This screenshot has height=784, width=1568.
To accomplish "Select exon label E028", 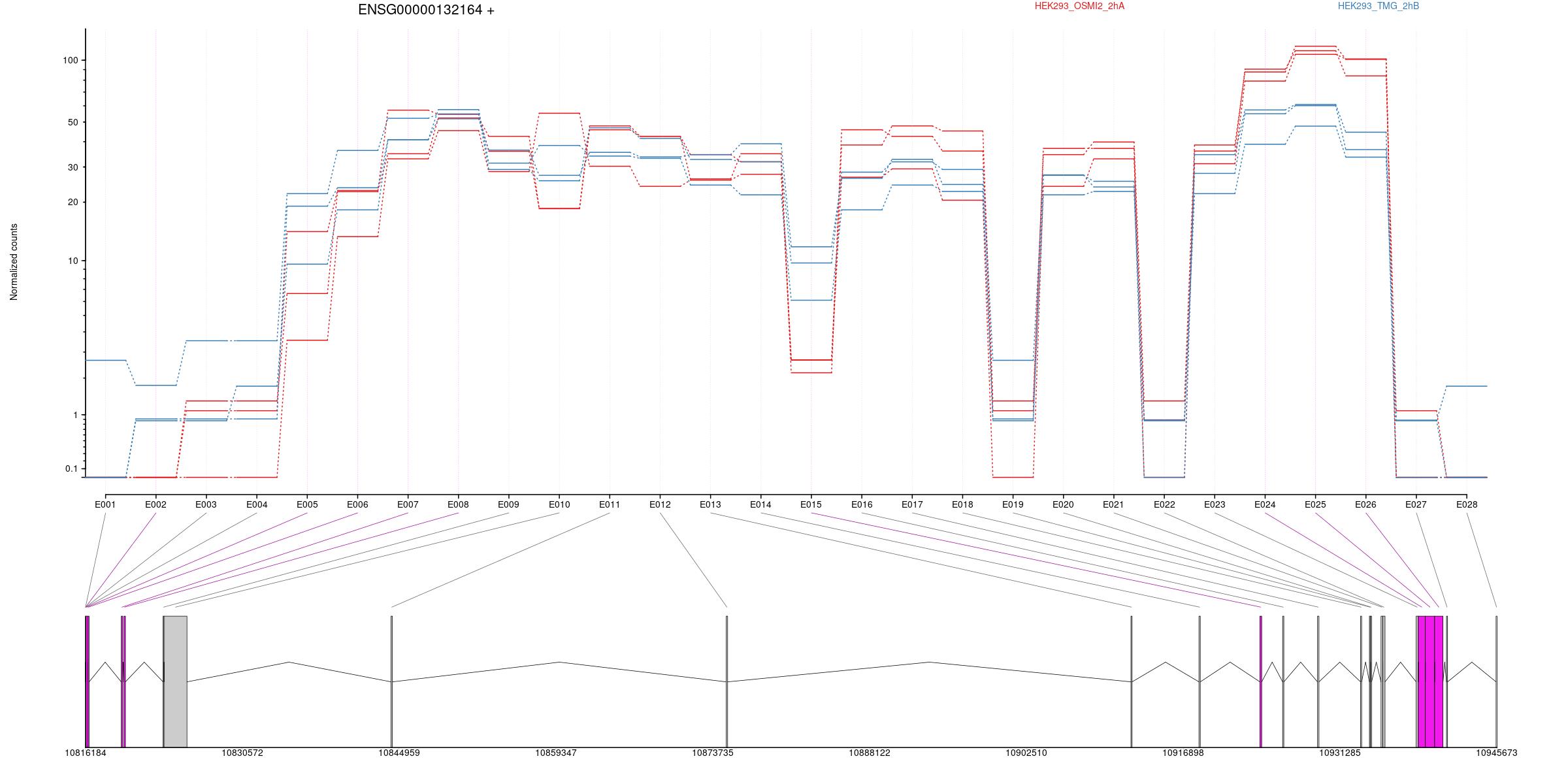I will click(x=1467, y=504).
